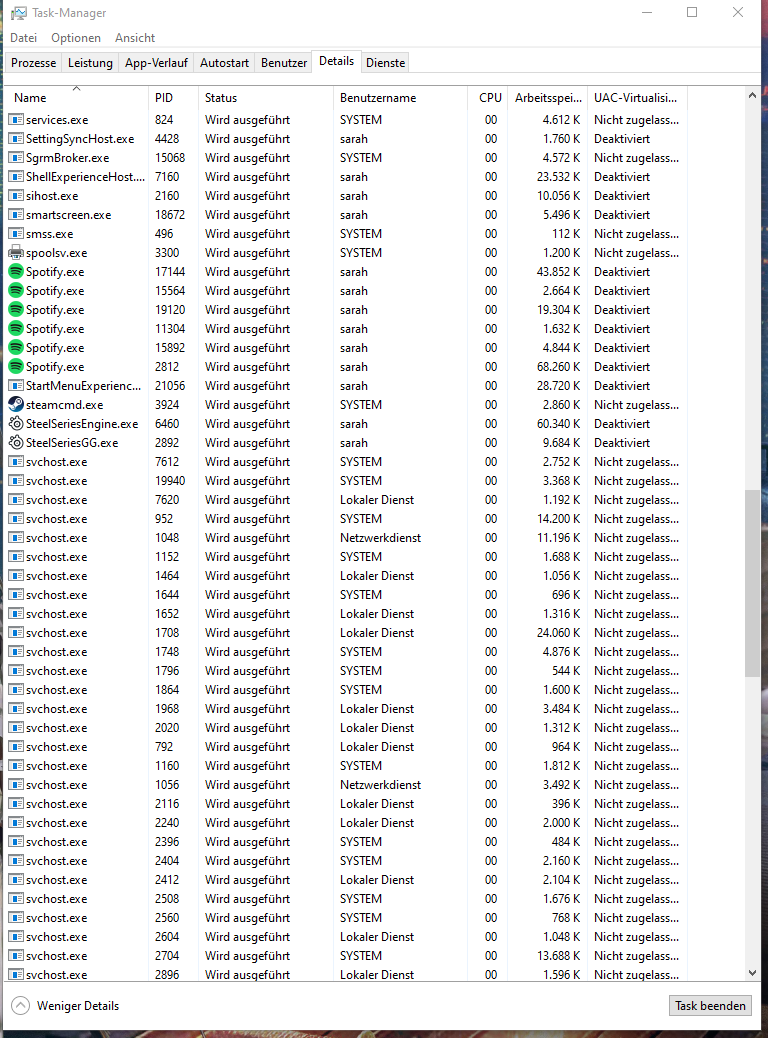Viewport: 768px width, 1038px height.
Task: Click the SteelSeriesGG.exe icon
Action: 16,443
